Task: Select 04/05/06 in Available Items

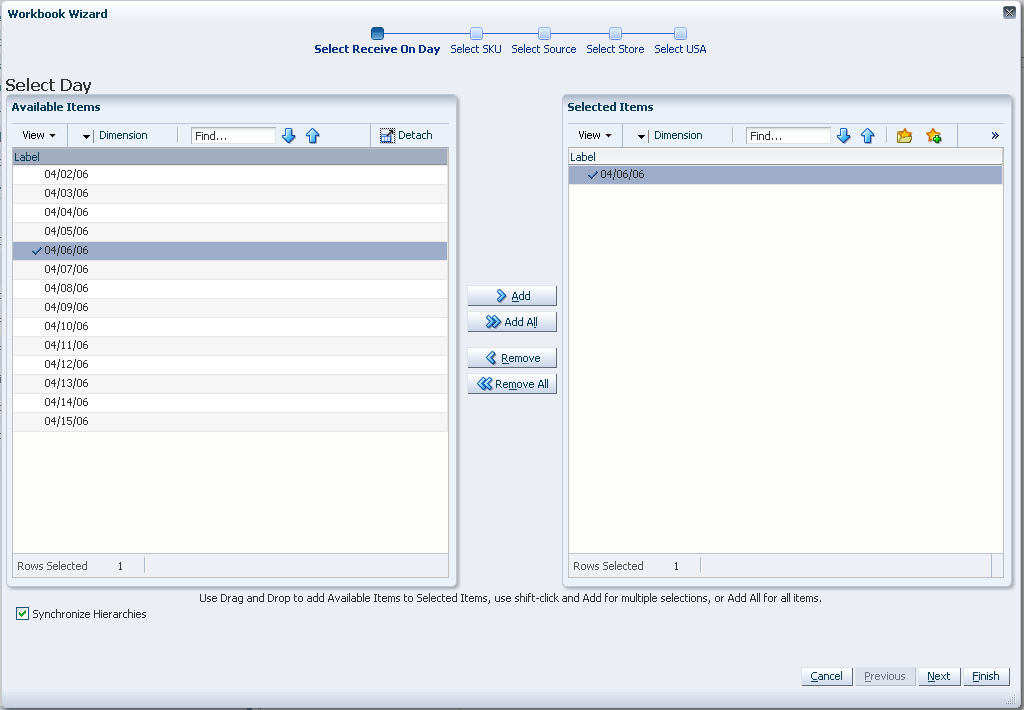Action: [x=230, y=231]
